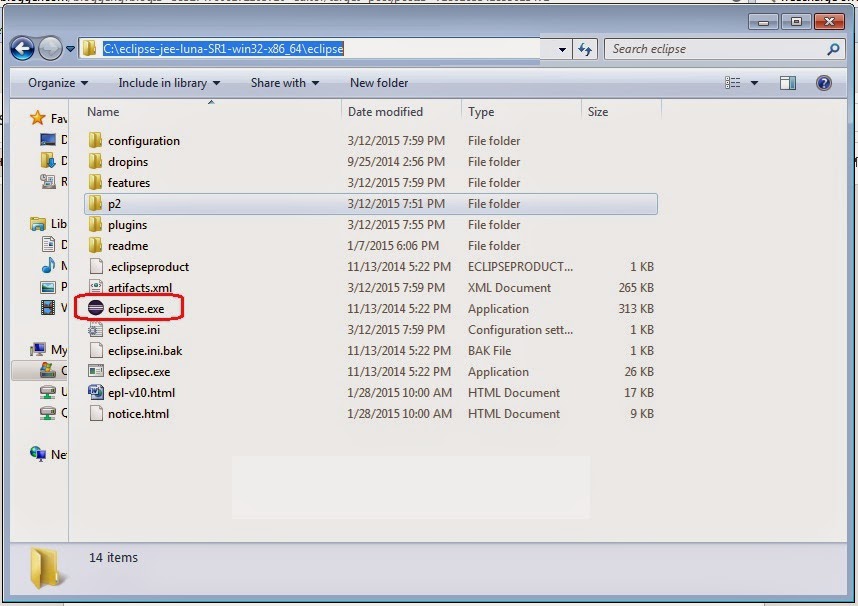Click the Pictures library icon
The height and width of the screenshot is (606, 858).
point(48,286)
